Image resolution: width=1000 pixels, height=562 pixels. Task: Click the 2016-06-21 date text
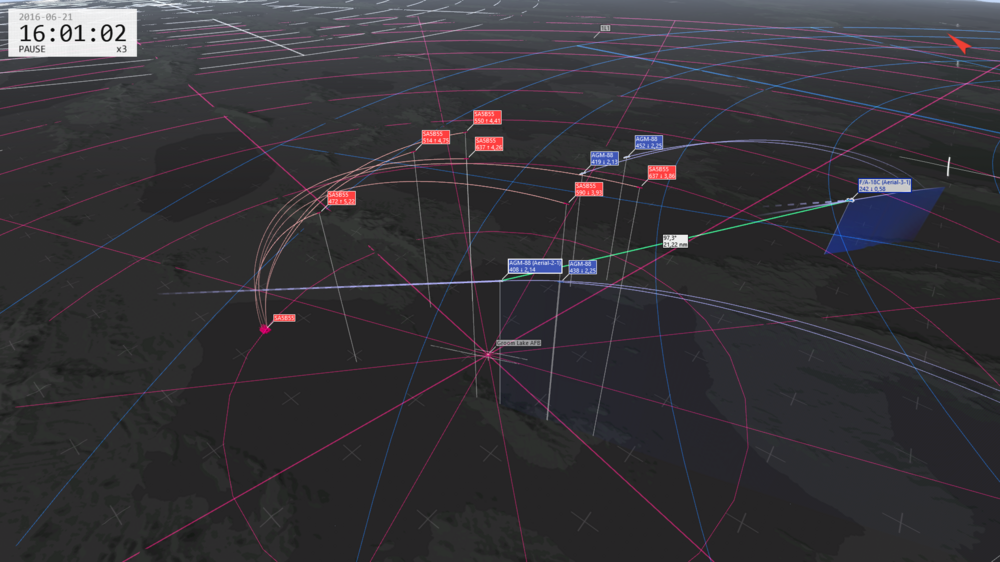coord(45,17)
